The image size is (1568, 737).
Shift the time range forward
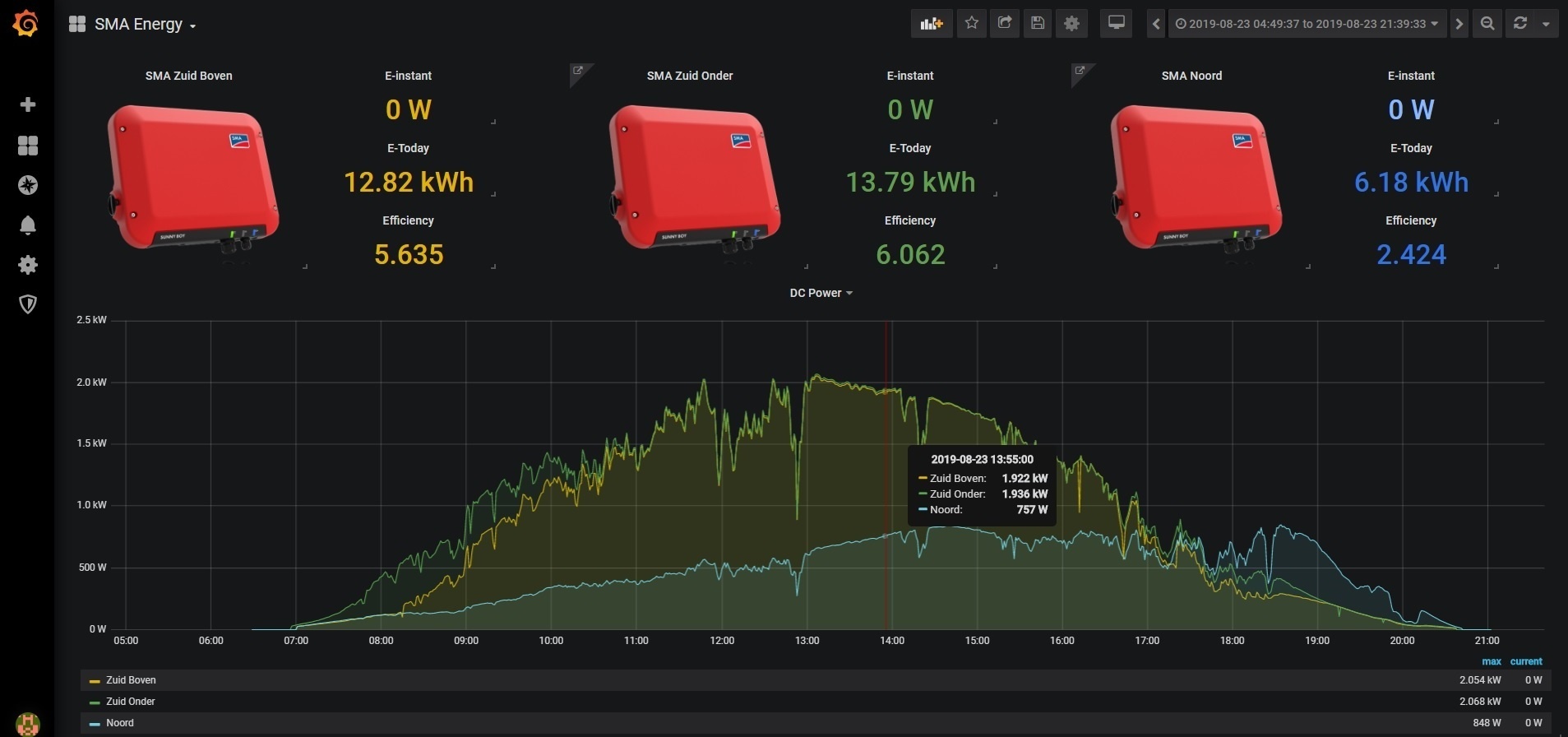click(x=1459, y=24)
